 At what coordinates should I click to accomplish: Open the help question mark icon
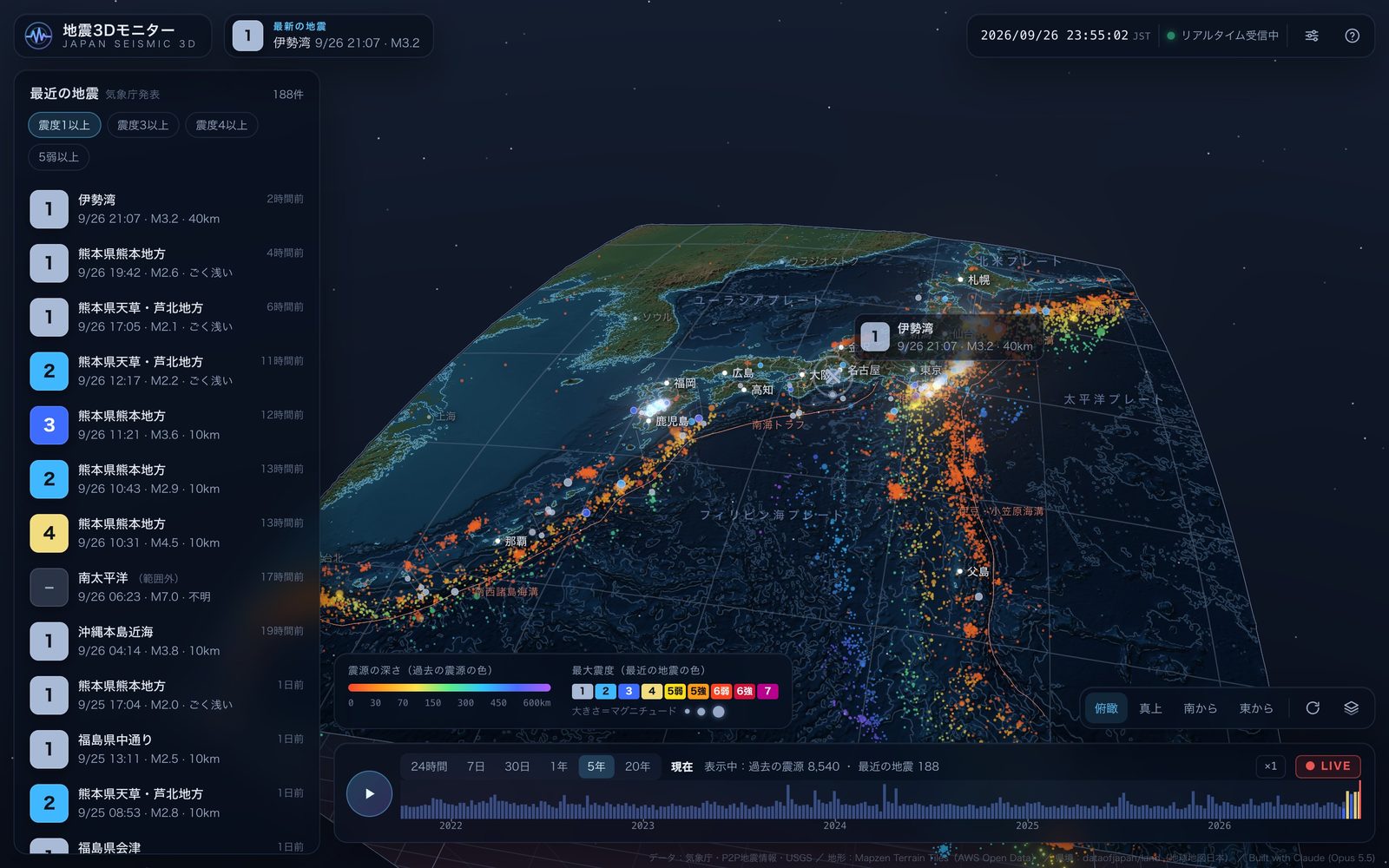pyautogui.click(x=1352, y=36)
